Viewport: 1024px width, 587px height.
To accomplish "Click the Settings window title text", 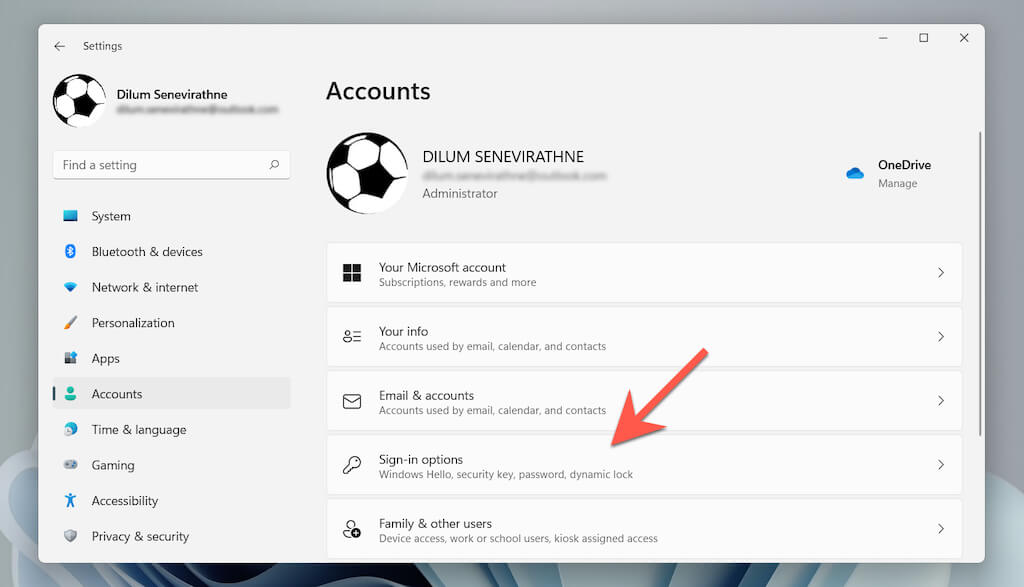I will (103, 46).
